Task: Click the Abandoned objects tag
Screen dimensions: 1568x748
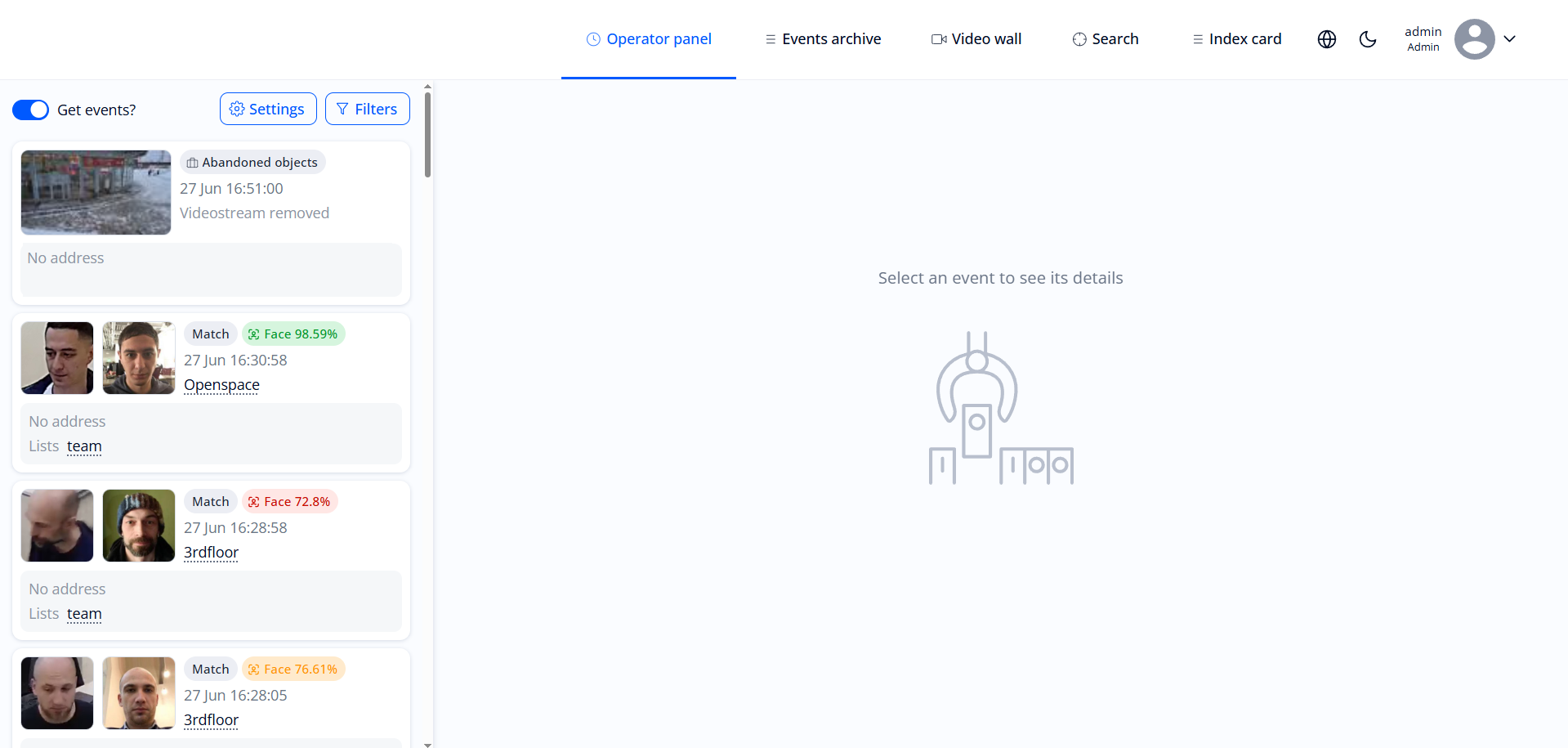Action: tap(252, 162)
